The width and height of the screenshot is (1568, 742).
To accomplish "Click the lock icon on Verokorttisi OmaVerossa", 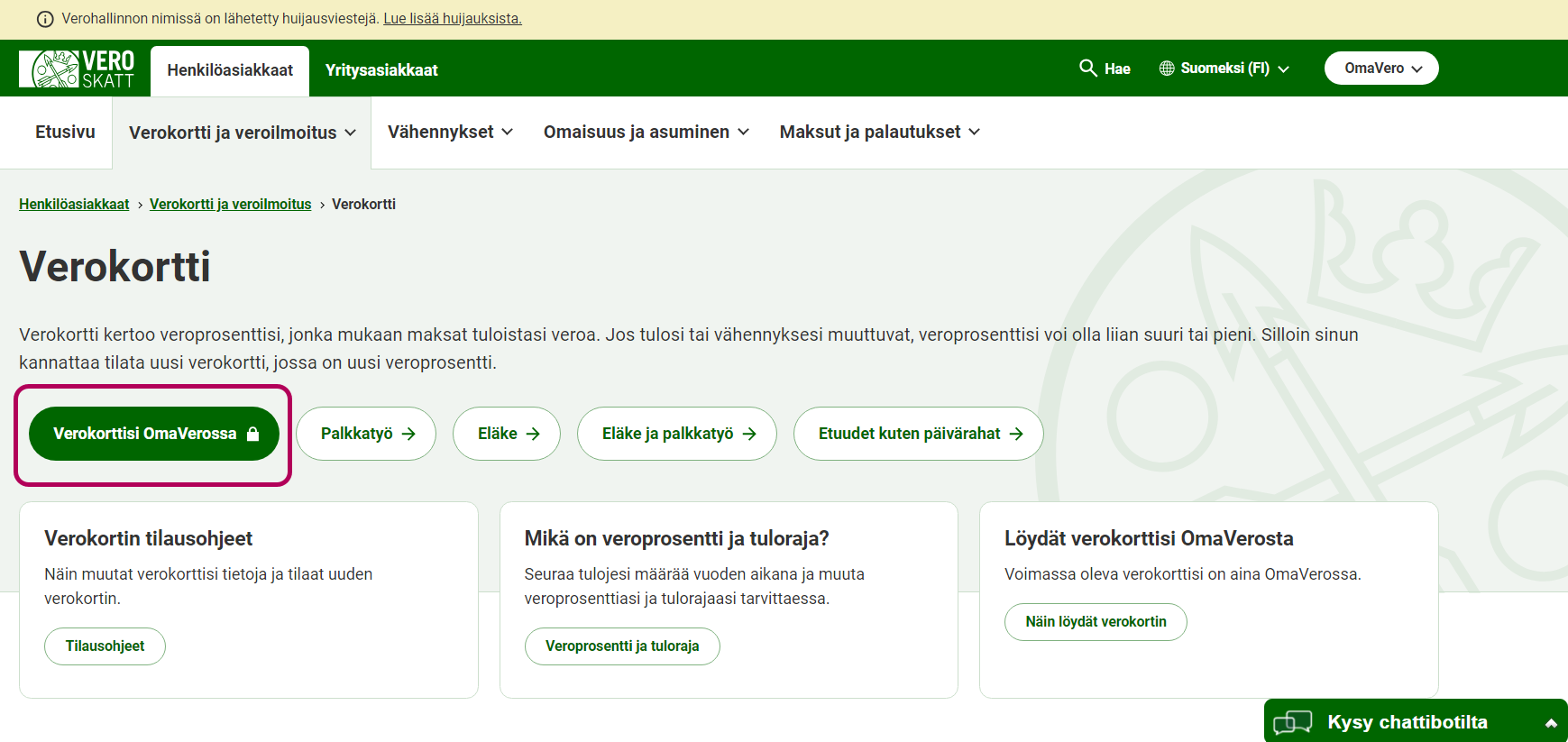I will tap(253, 434).
